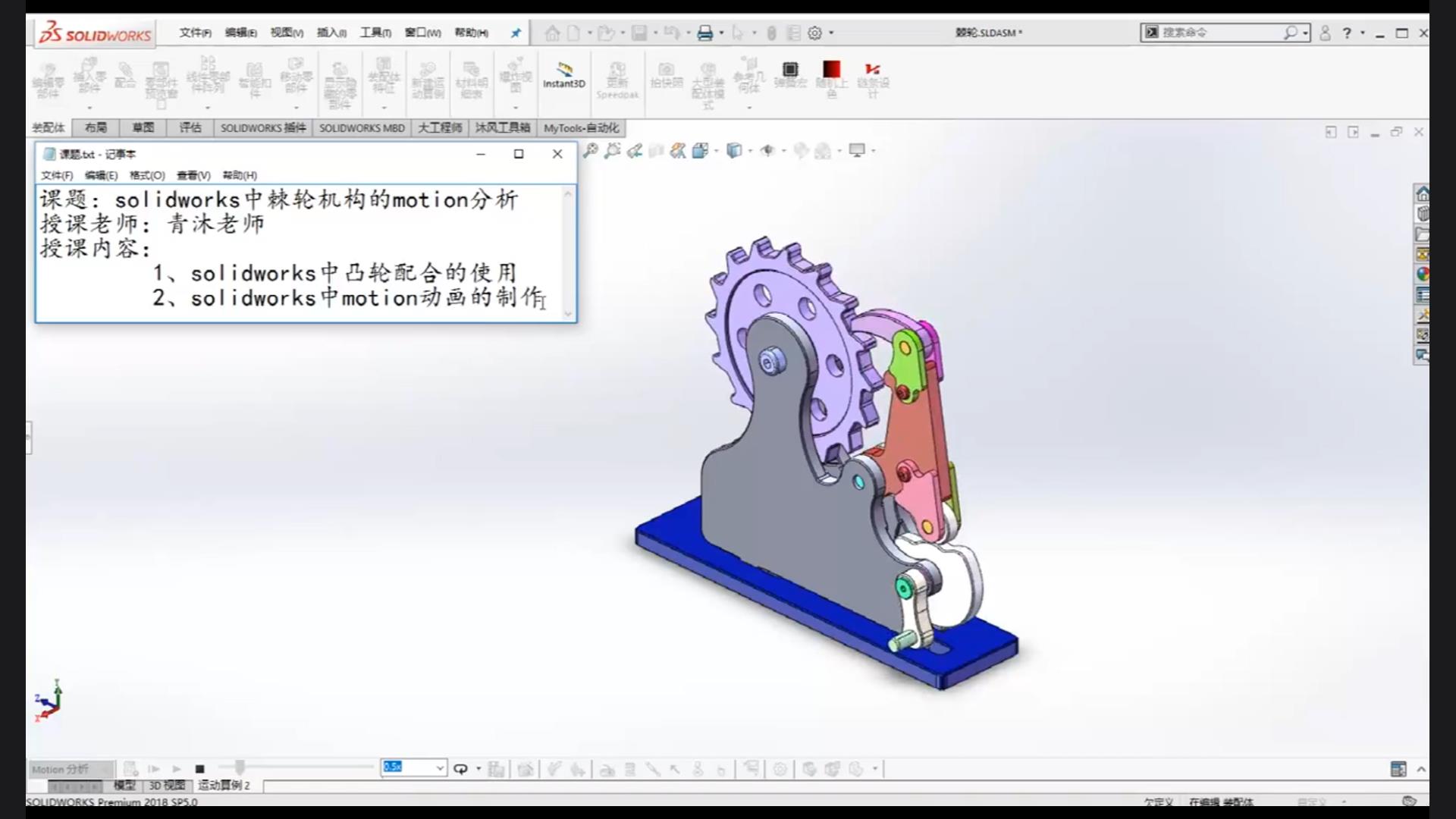This screenshot has height=819, width=1456.
Task: Expand the View Settings monitor dropdown arrow
Action: (x=874, y=151)
